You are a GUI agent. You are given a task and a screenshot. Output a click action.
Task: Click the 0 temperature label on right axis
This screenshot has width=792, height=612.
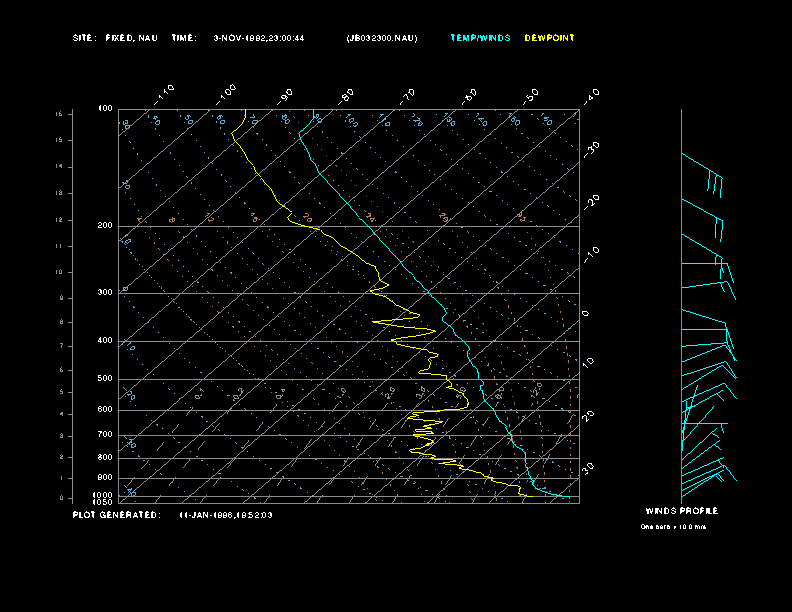pyautogui.click(x=587, y=314)
